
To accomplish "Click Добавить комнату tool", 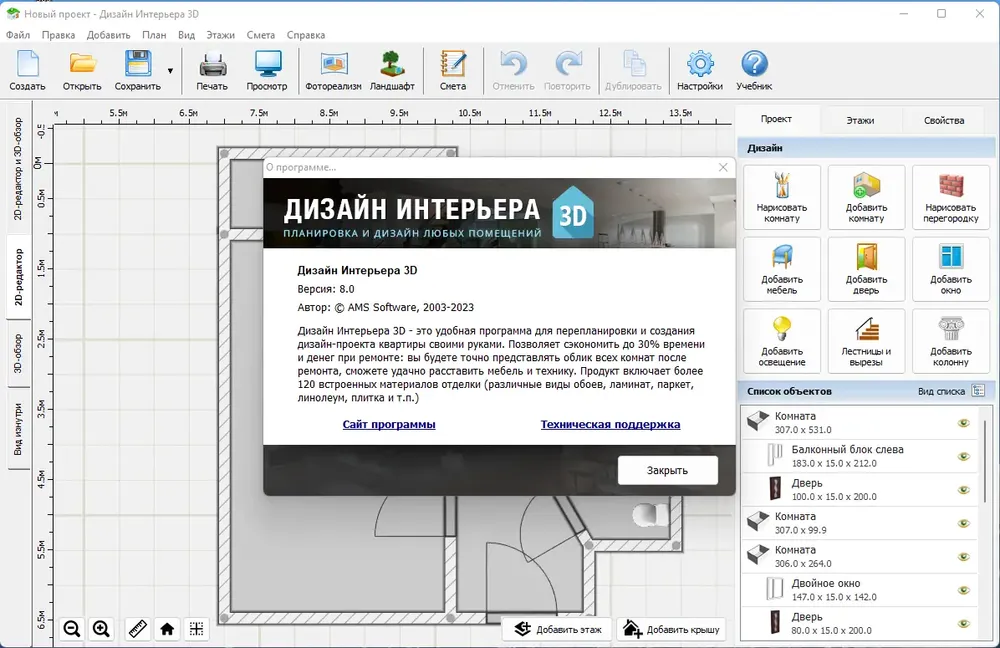I will (x=866, y=197).
